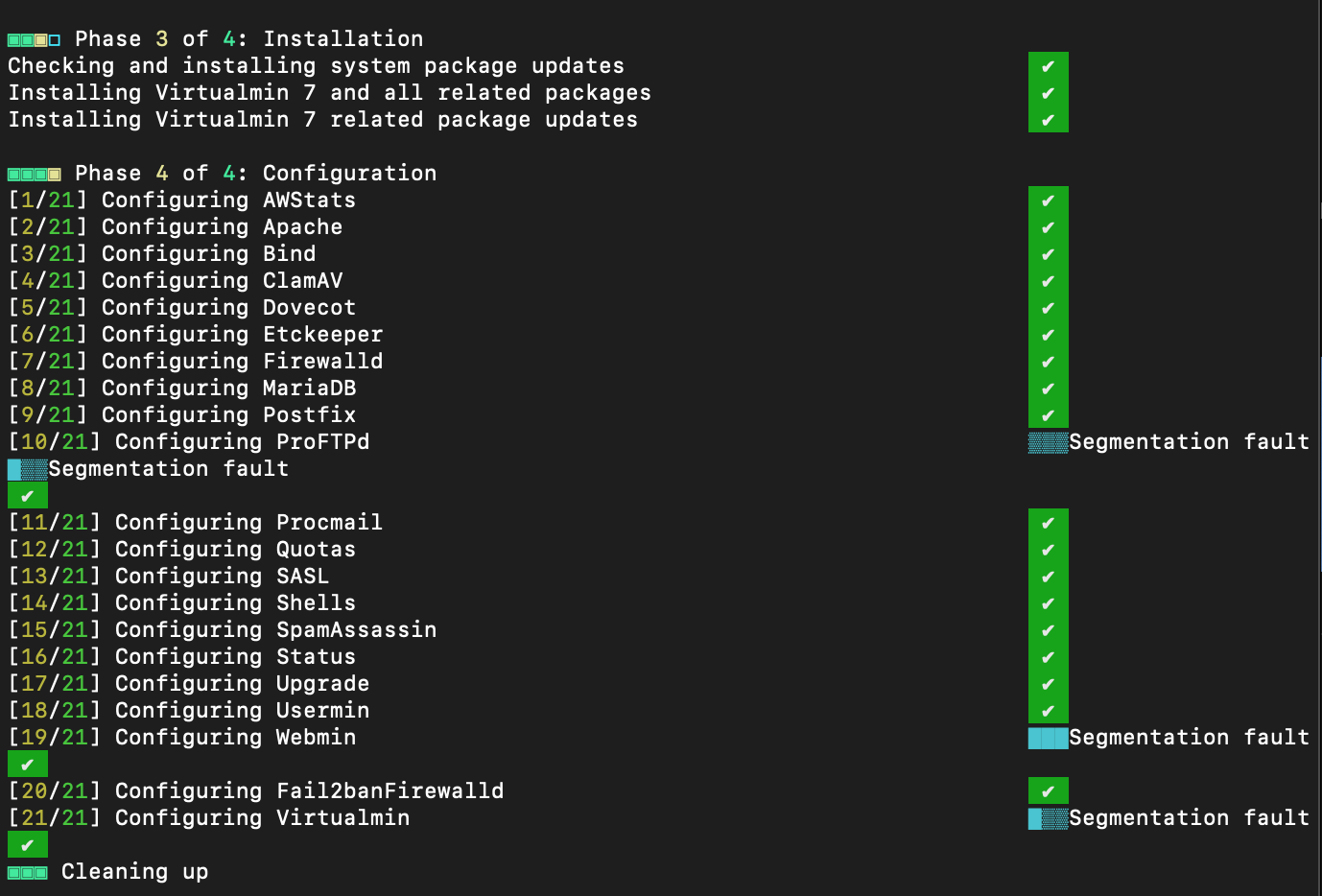Screen dimensions: 1322x896
Task: Click the checkmark for Configuring SpamAssassin
Action: (x=1048, y=630)
